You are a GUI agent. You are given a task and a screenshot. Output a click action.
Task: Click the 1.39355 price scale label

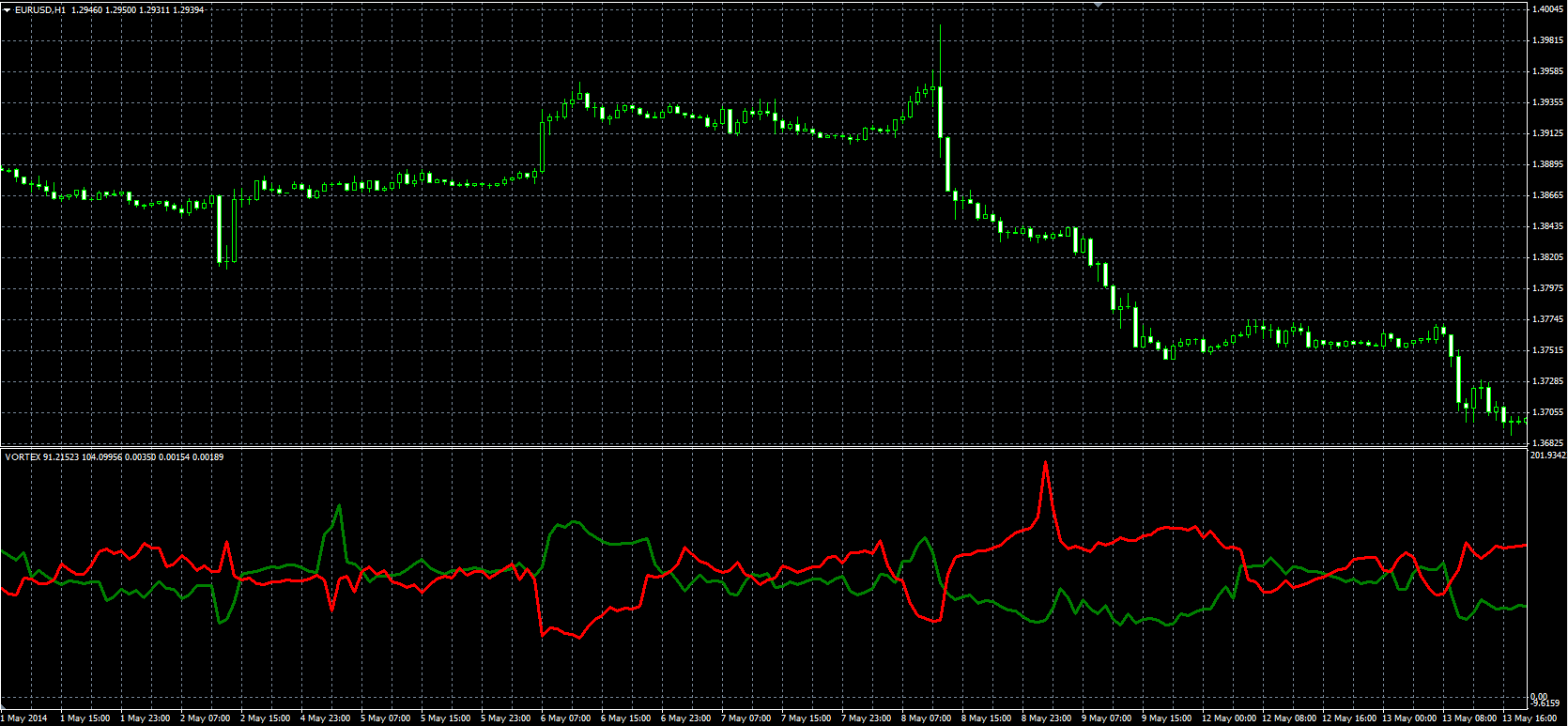coord(1547,102)
